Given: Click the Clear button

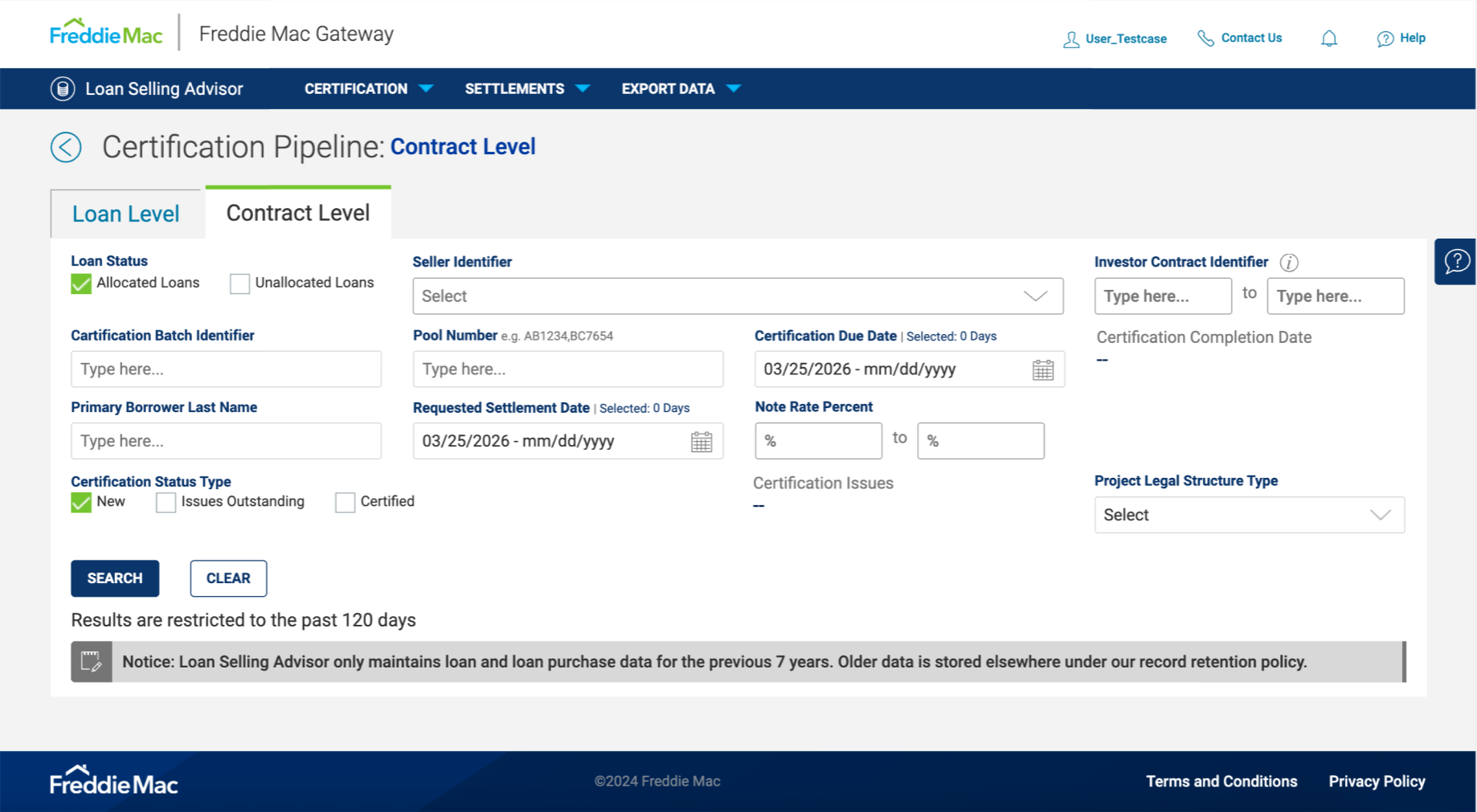Looking at the screenshot, I should (228, 578).
